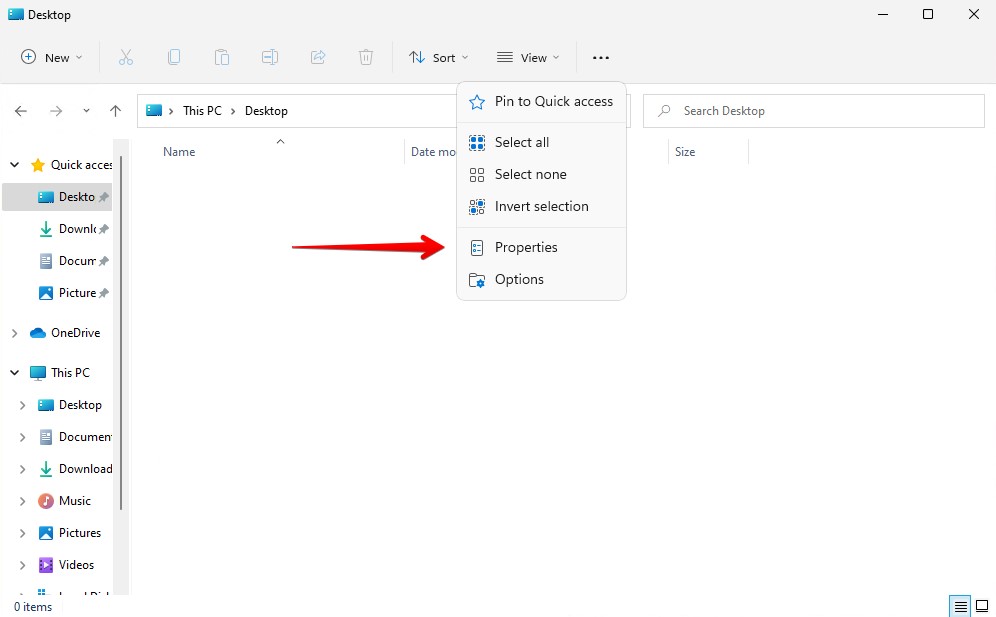Switch to large thumbnails view in status bar
This screenshot has width=996, height=617.
(981, 606)
